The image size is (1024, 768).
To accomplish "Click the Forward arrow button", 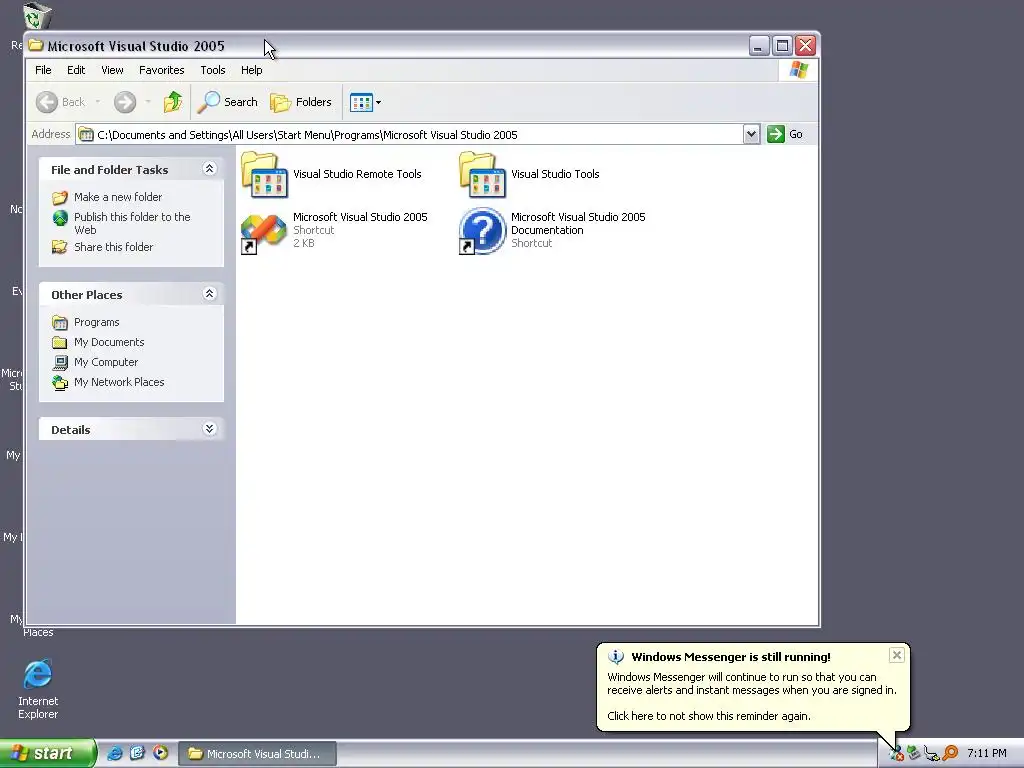I will click(x=125, y=102).
